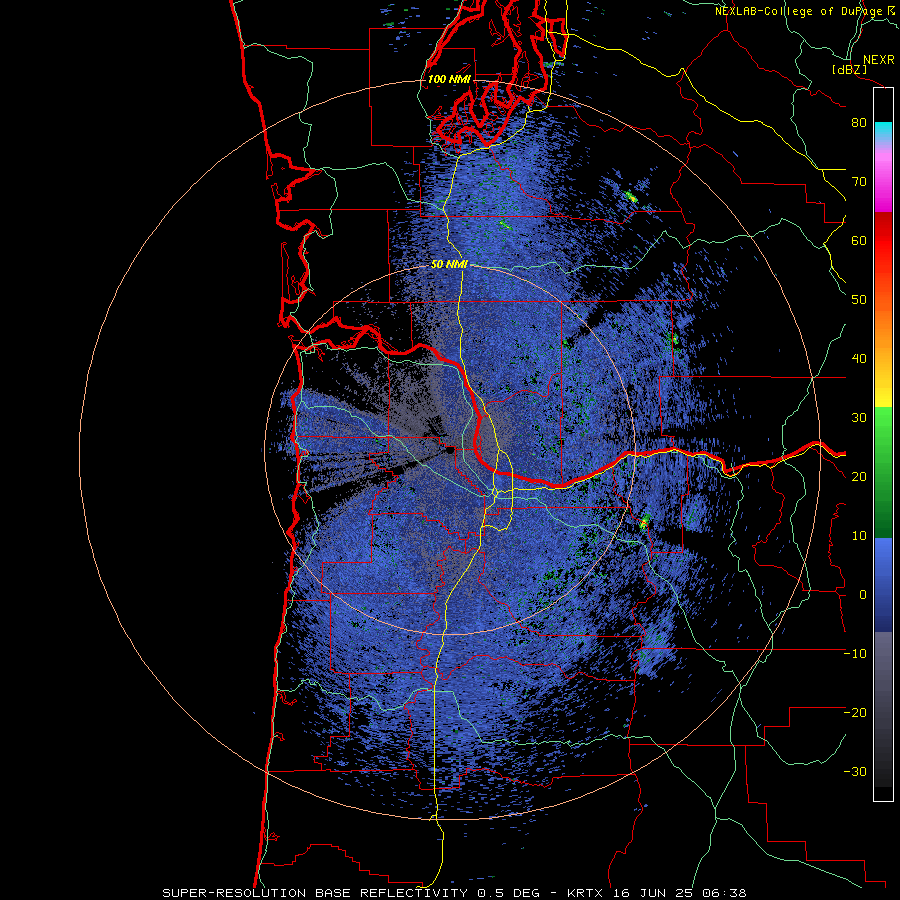Click the 20 value on dBZ scale
Viewport: 900px width, 900px height.
(x=859, y=476)
